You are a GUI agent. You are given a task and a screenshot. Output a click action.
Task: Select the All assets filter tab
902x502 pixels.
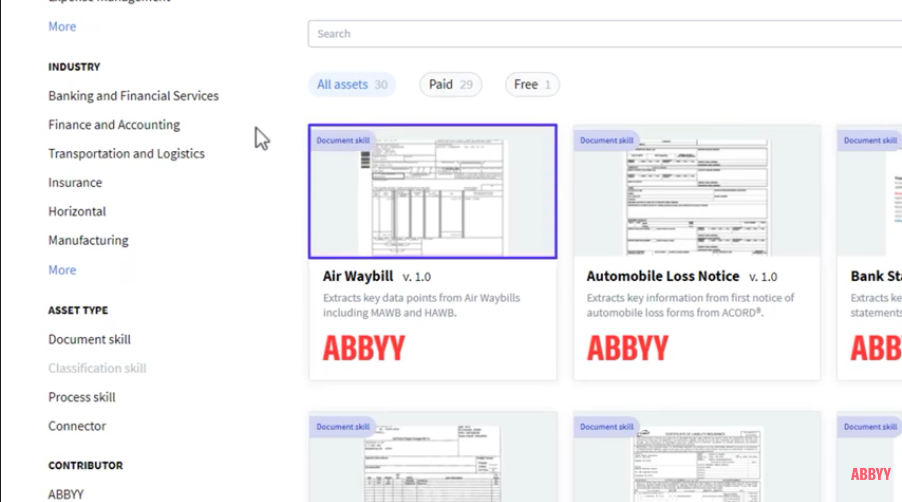pyautogui.click(x=352, y=85)
